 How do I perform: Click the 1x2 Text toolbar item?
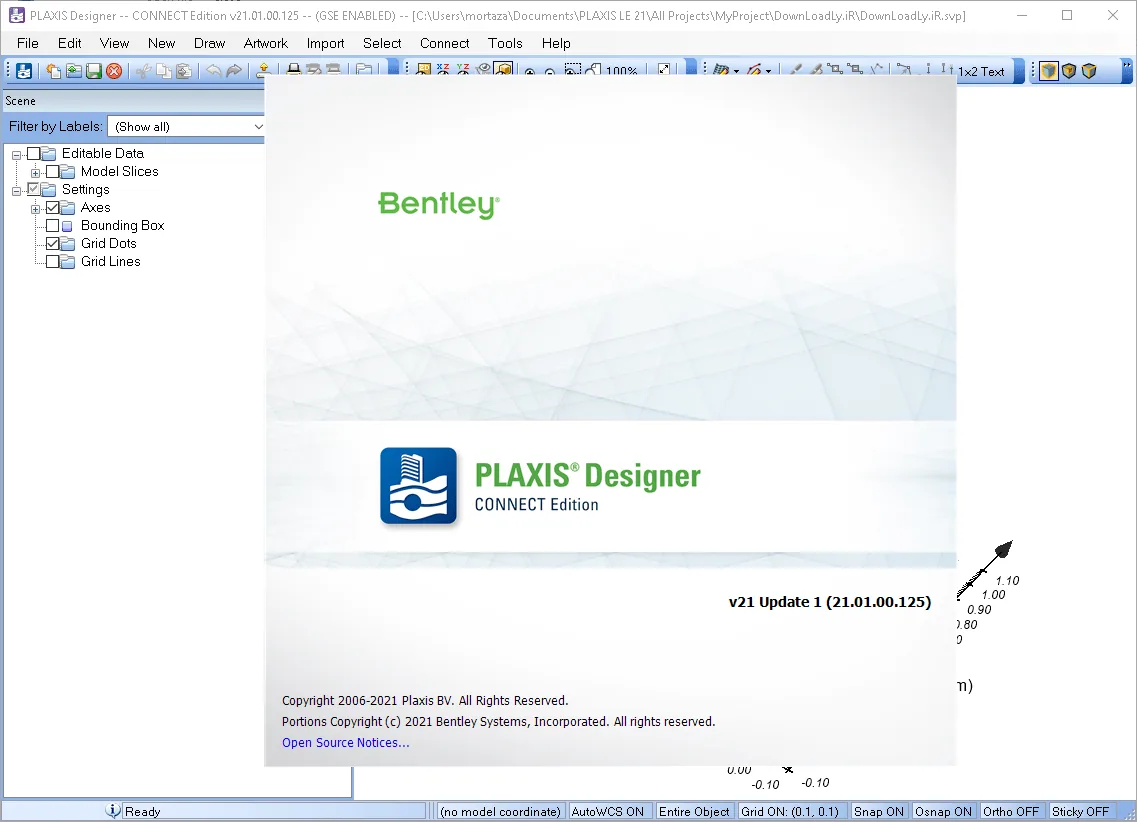tap(981, 71)
